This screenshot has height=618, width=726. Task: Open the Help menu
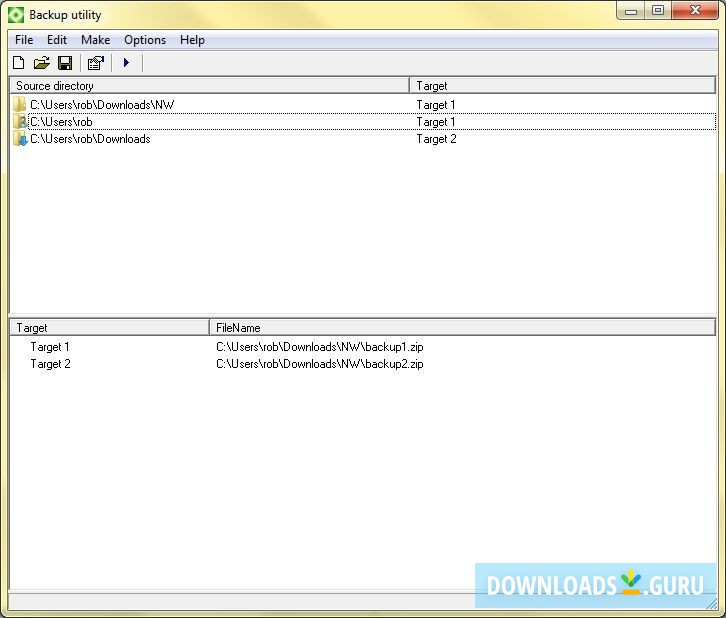click(192, 40)
